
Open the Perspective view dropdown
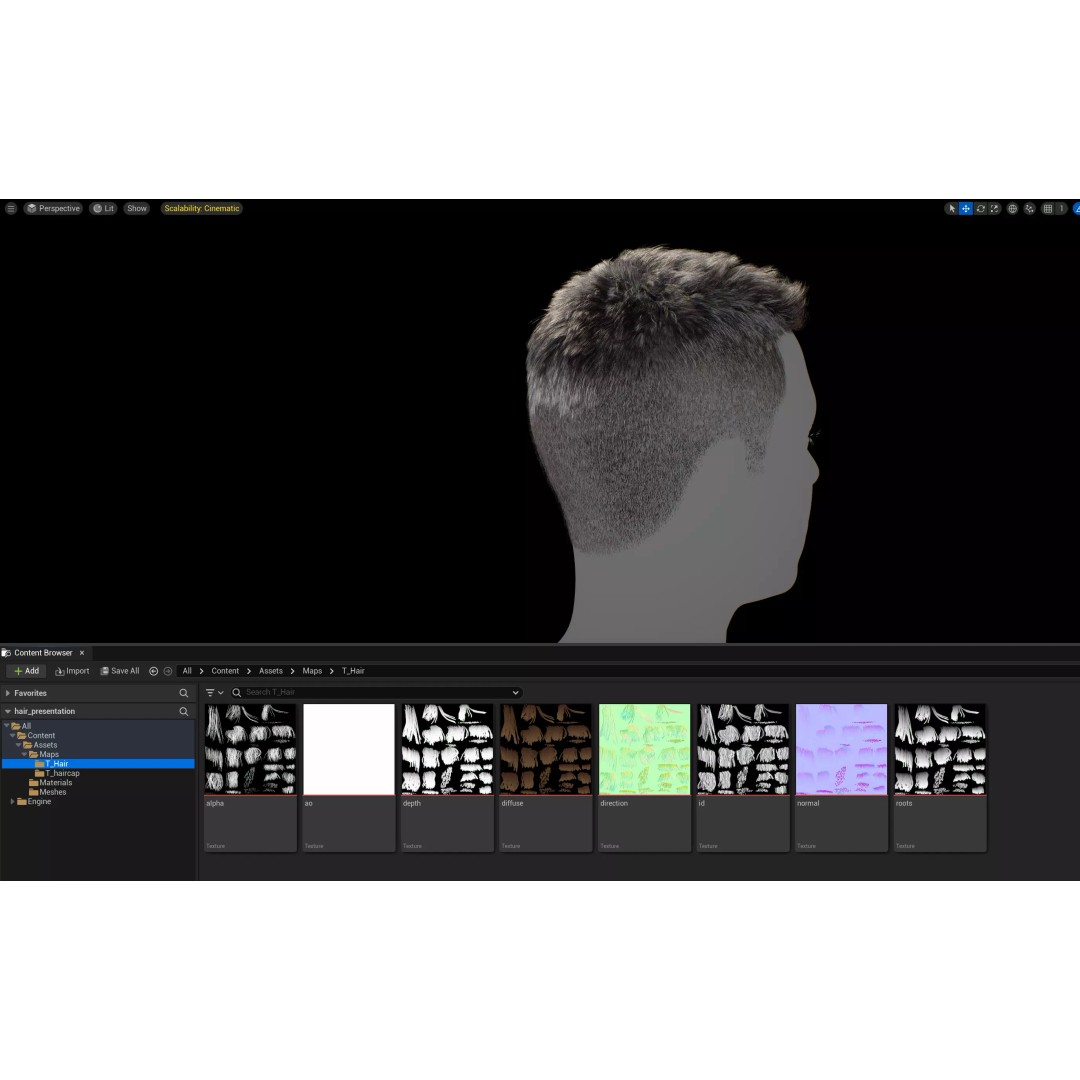[x=53, y=208]
